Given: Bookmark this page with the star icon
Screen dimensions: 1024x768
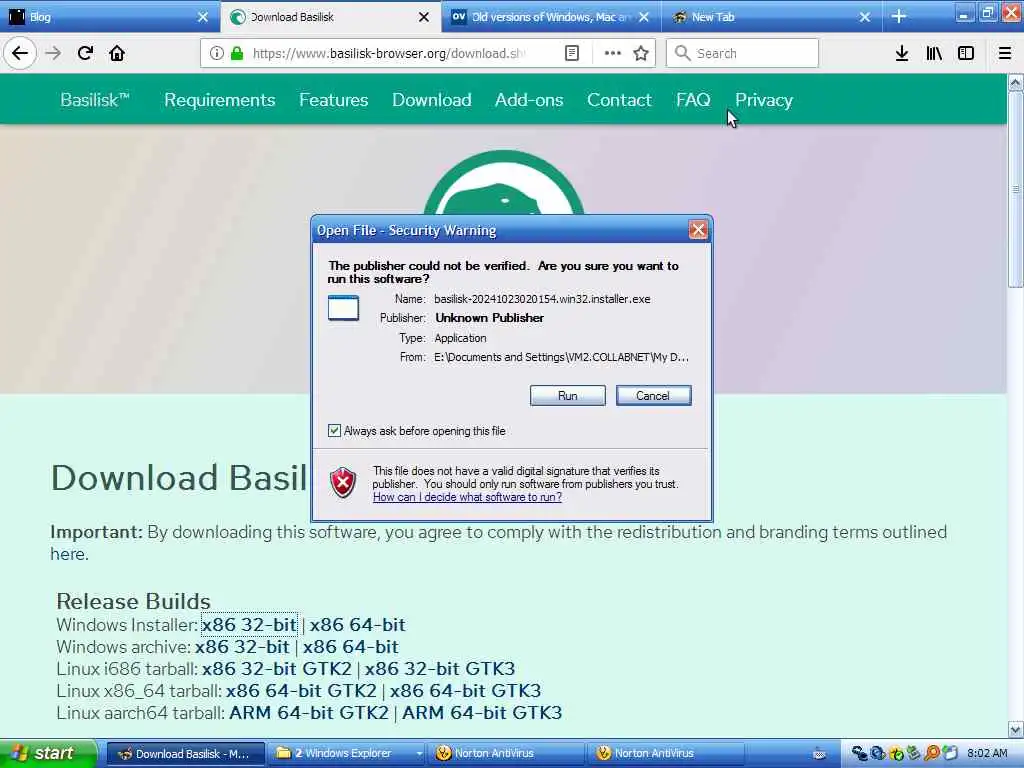Looking at the screenshot, I should point(641,53).
